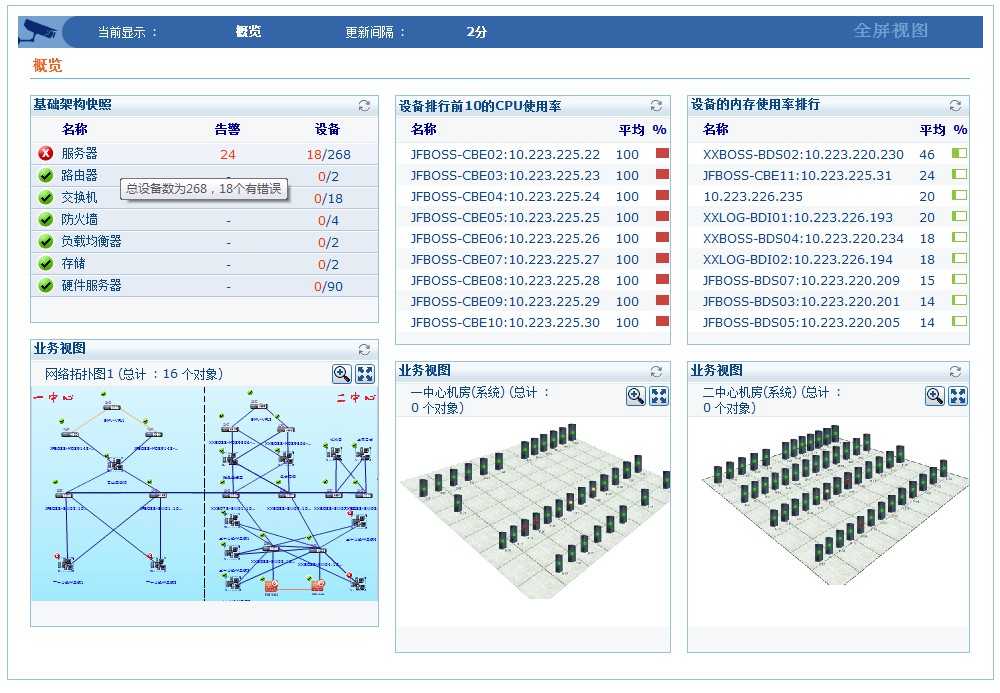1000x693 pixels.
Task: Click red CPU usage bar for JFBOSS-CBE10
Action: click(662, 322)
